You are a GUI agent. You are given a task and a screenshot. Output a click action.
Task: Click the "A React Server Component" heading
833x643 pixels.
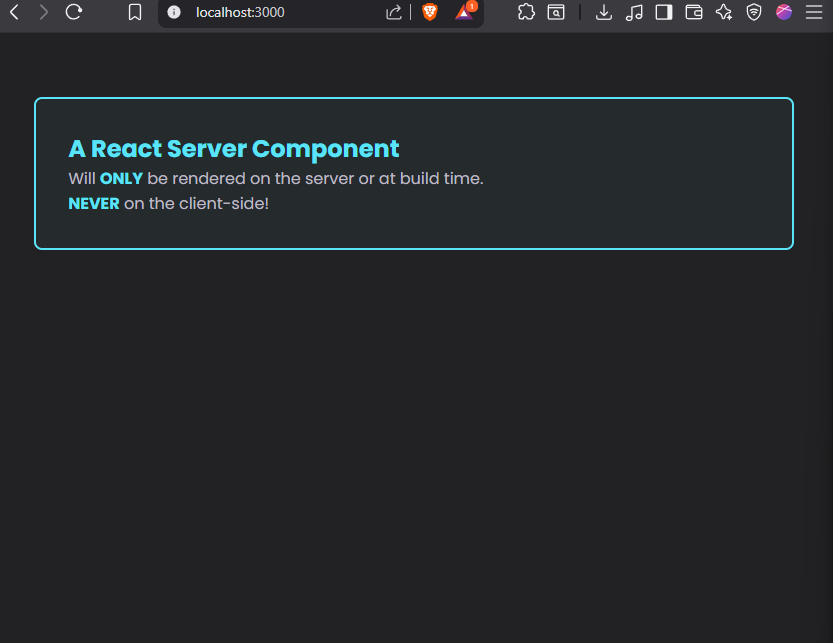[234, 149]
